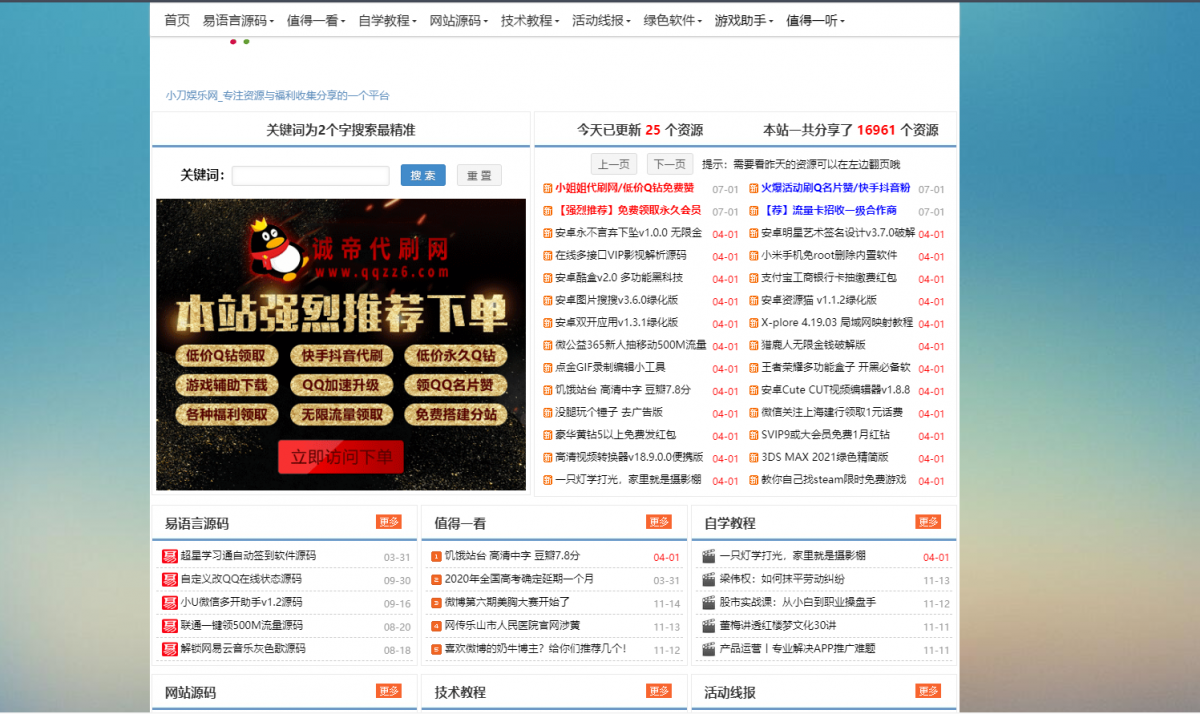The width and height of the screenshot is (1200, 714).
Task: Open 更多 for 网站源码 section
Action: [x=389, y=691]
